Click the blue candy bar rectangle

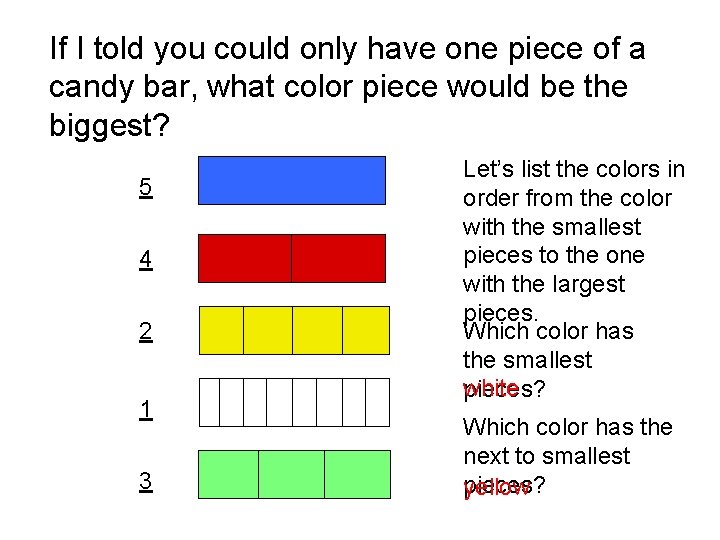coord(292,180)
